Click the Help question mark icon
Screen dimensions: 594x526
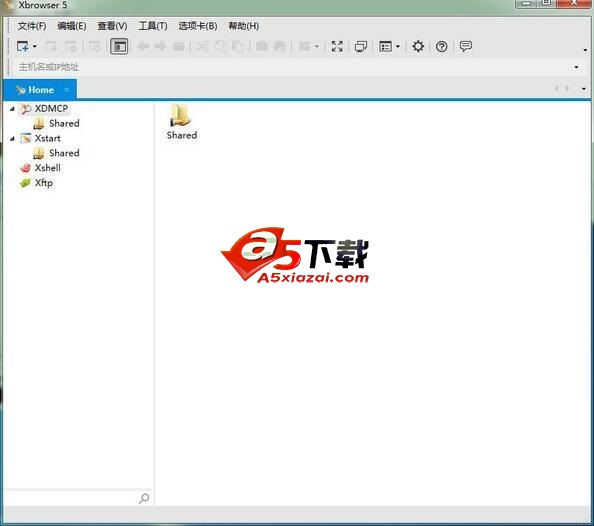tap(442, 47)
